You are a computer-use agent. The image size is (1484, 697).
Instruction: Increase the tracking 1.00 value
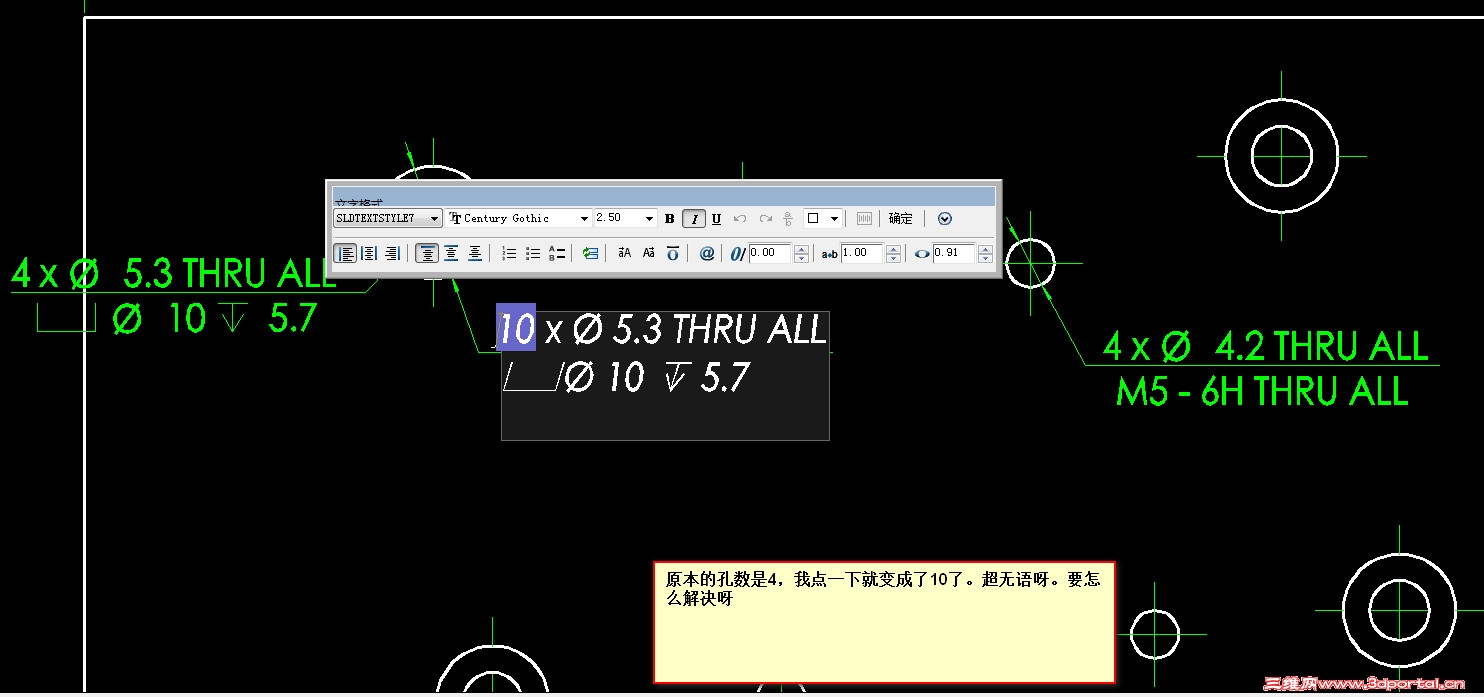click(893, 249)
